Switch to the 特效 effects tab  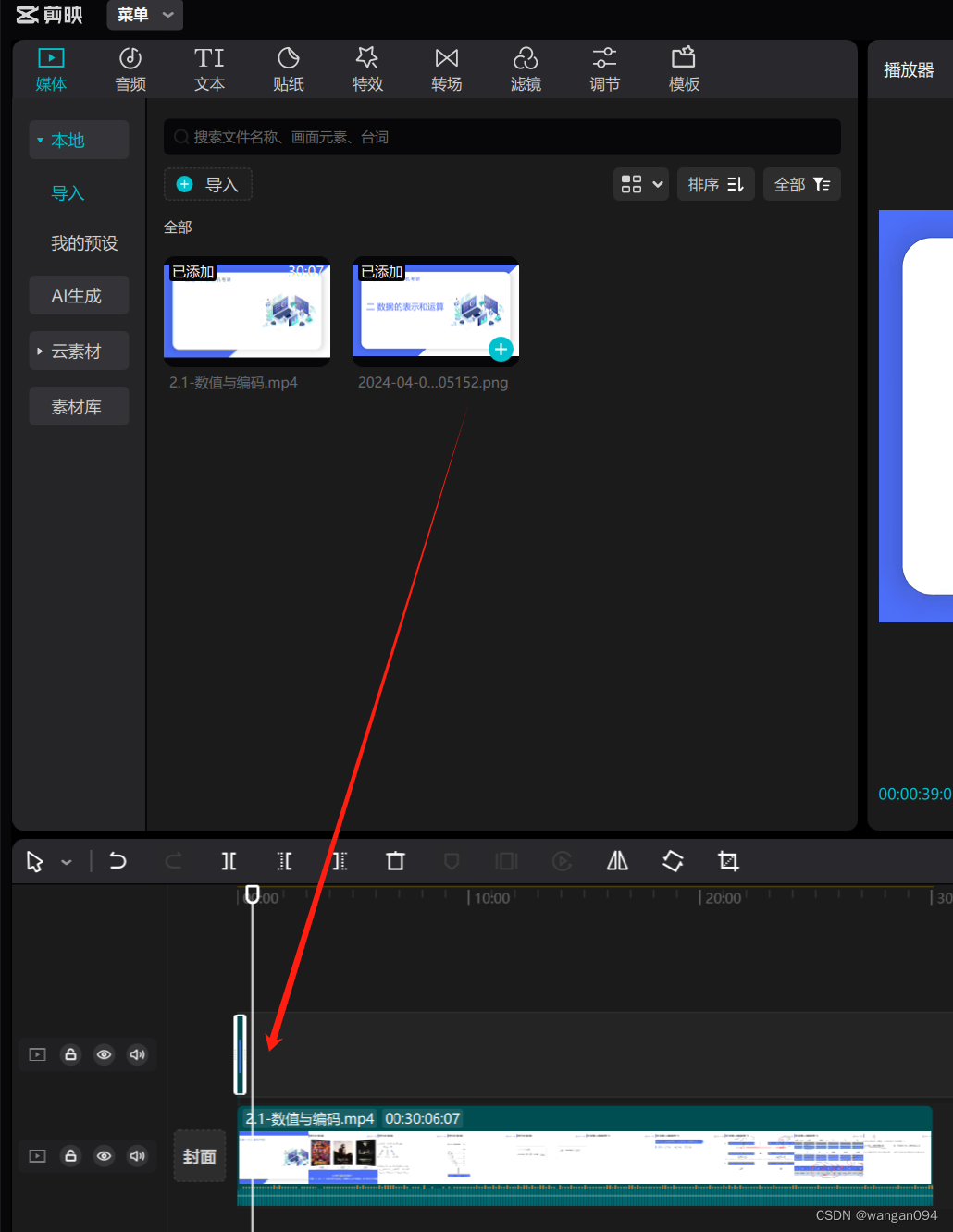pyautogui.click(x=367, y=70)
